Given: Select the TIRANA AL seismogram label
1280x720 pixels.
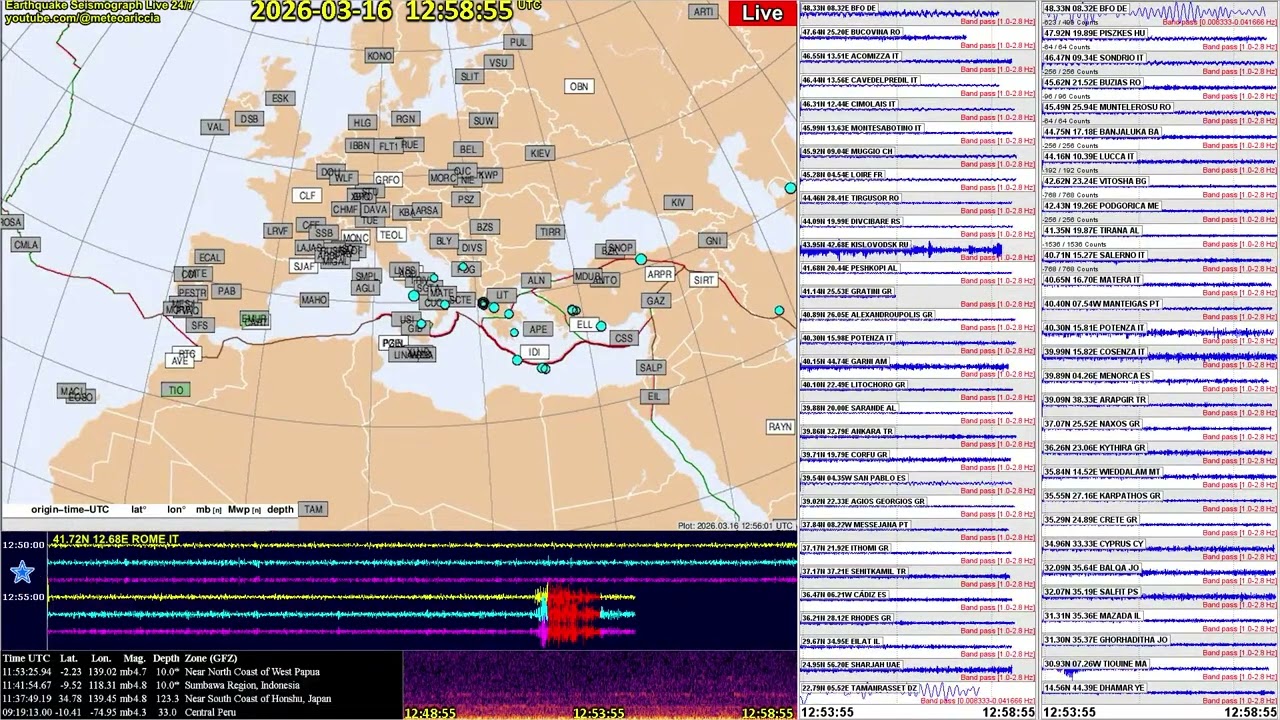Looking at the screenshot, I should point(1091,230).
